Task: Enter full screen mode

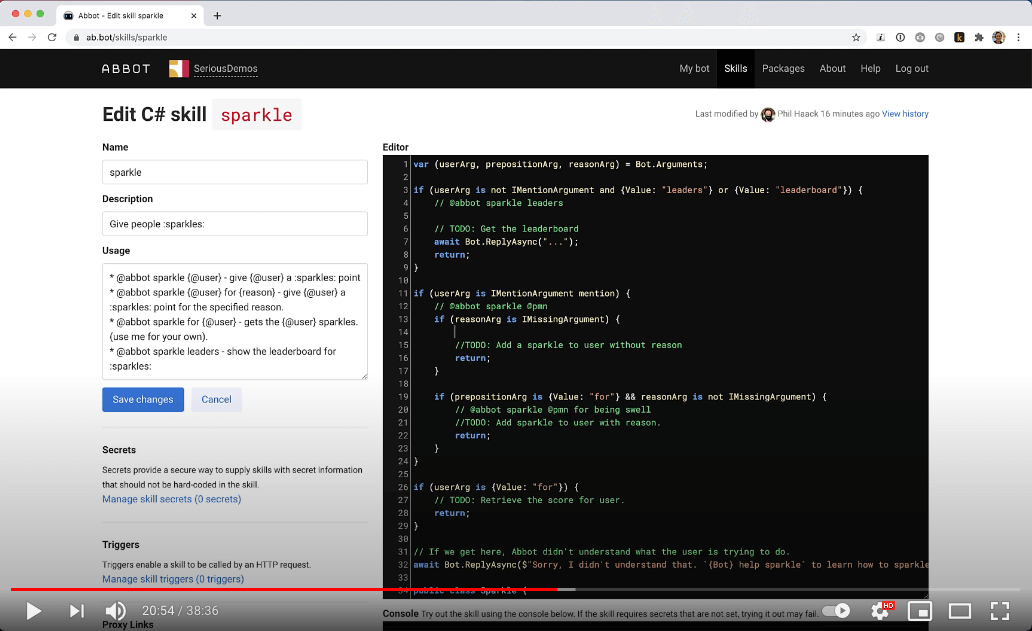Action: pyautogui.click(x=999, y=610)
